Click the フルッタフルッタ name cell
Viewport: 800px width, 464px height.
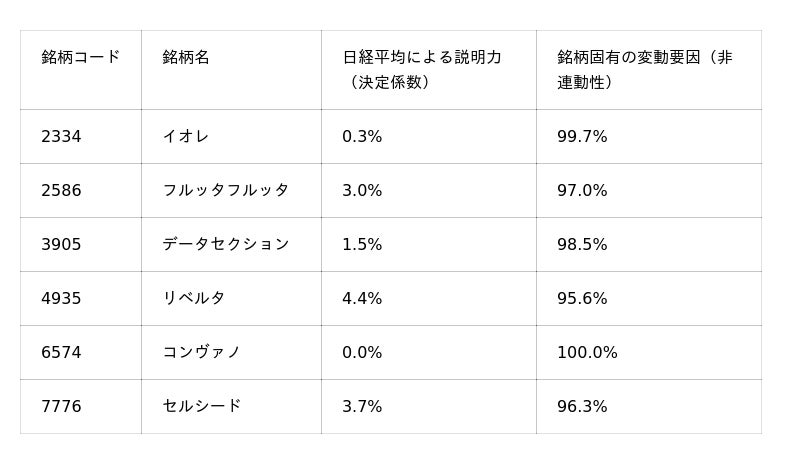tap(225, 191)
